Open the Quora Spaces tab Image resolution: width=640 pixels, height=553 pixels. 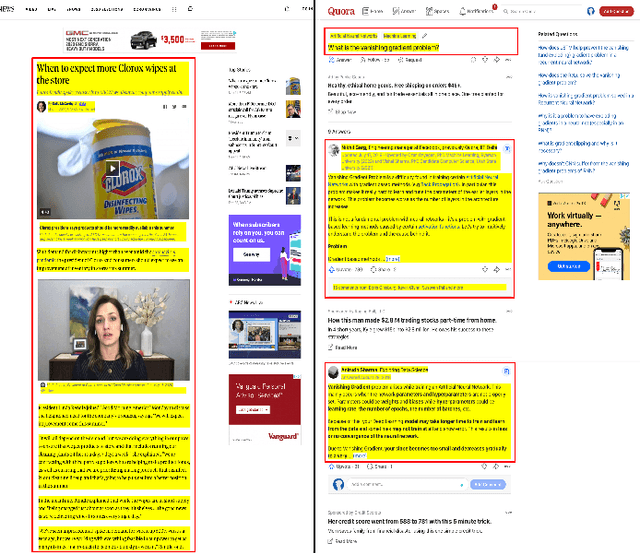[x=437, y=11]
